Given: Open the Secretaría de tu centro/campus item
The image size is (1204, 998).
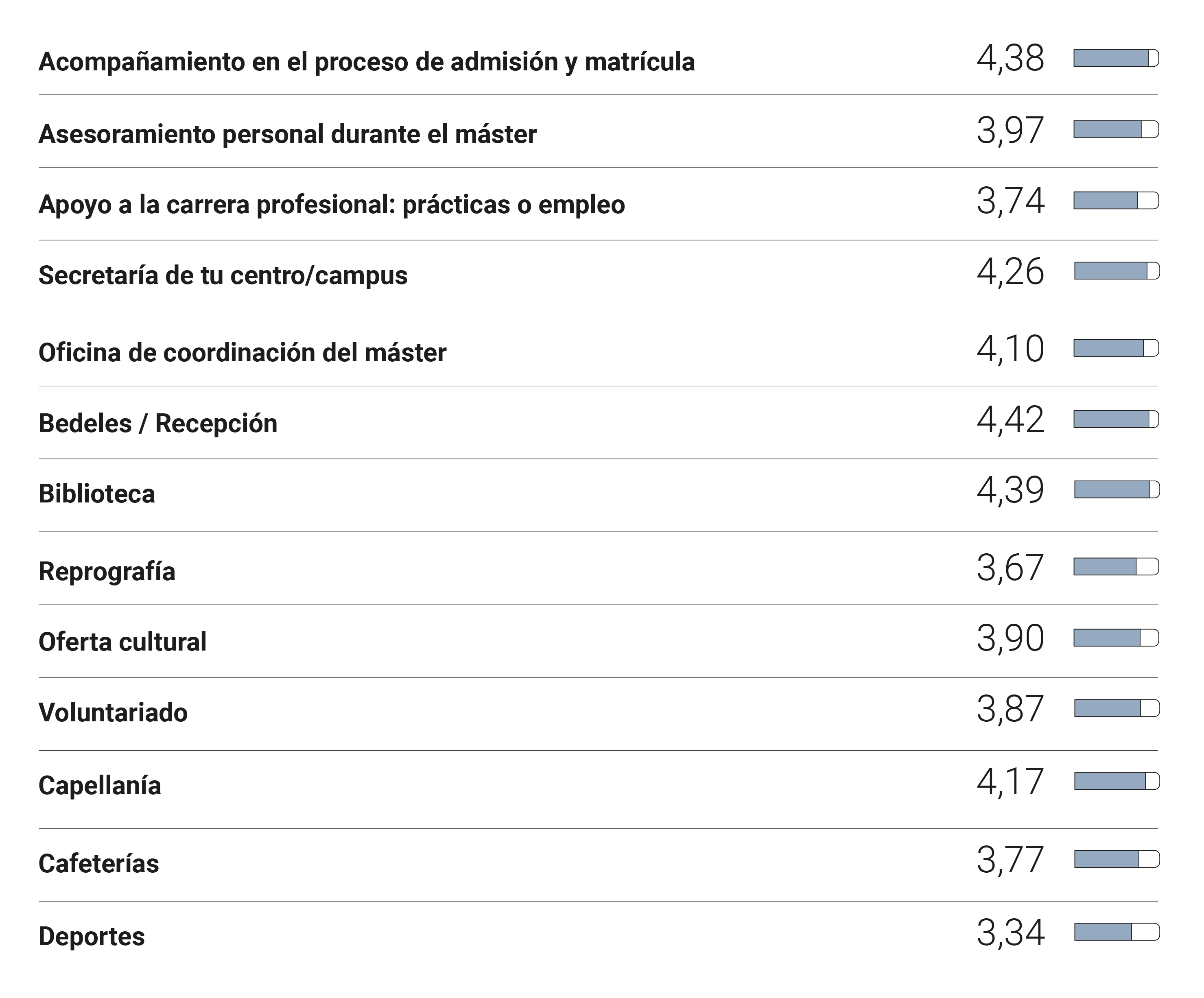Looking at the screenshot, I should pos(223,275).
